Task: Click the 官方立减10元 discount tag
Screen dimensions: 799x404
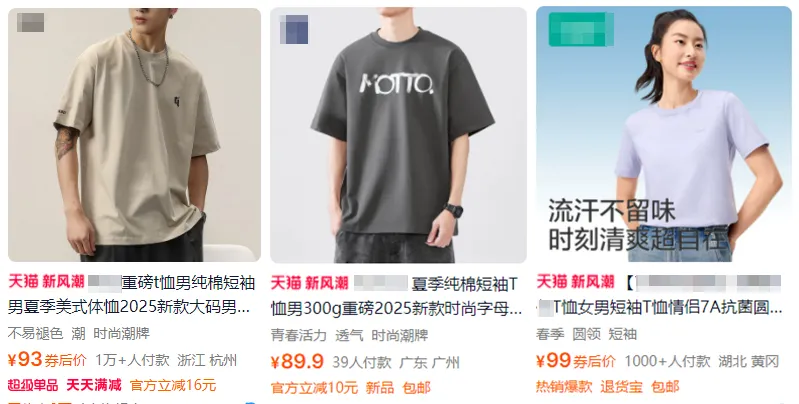Action: 314,388
